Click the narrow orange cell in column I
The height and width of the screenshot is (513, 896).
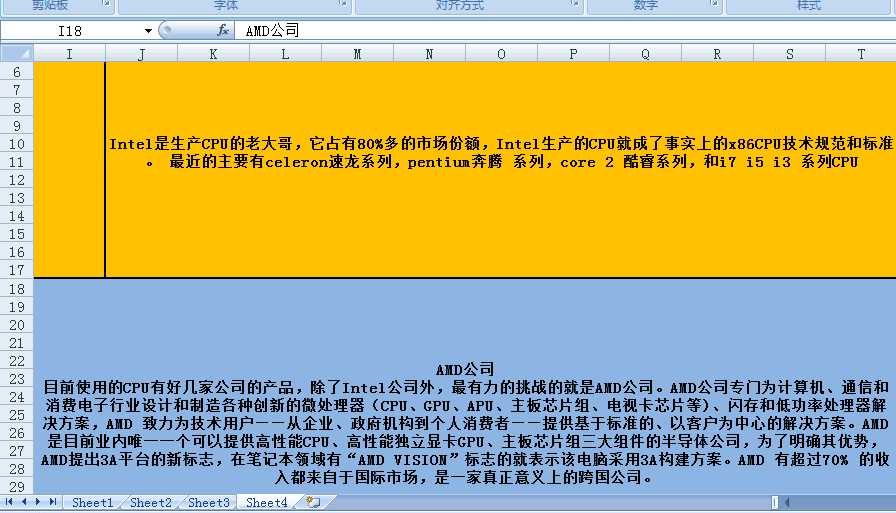[x=69, y=170]
